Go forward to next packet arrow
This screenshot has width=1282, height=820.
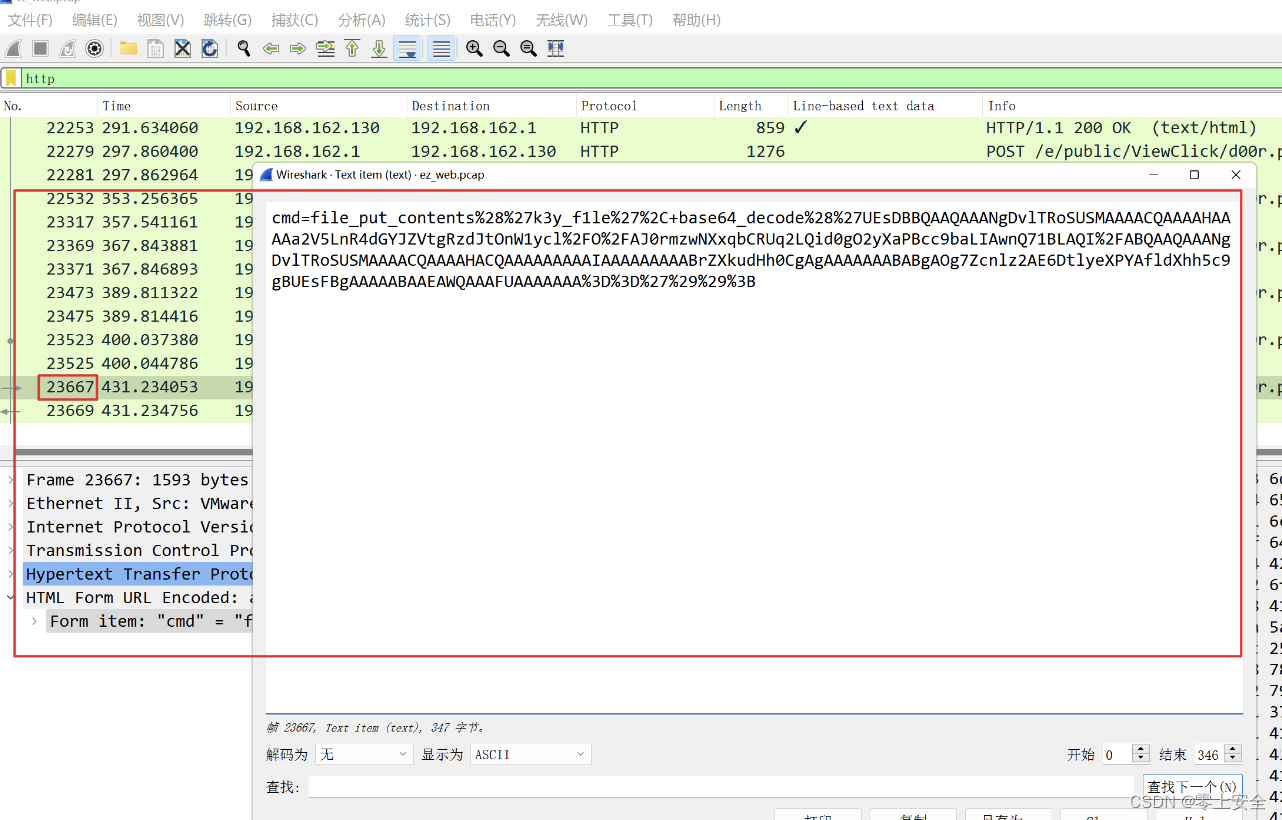[297, 48]
